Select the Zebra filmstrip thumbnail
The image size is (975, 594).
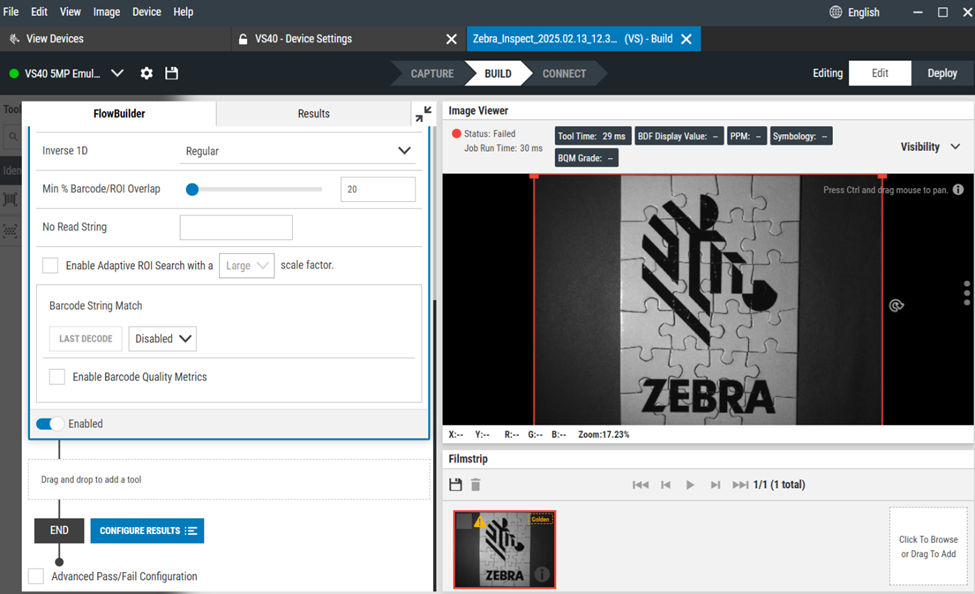[504, 549]
